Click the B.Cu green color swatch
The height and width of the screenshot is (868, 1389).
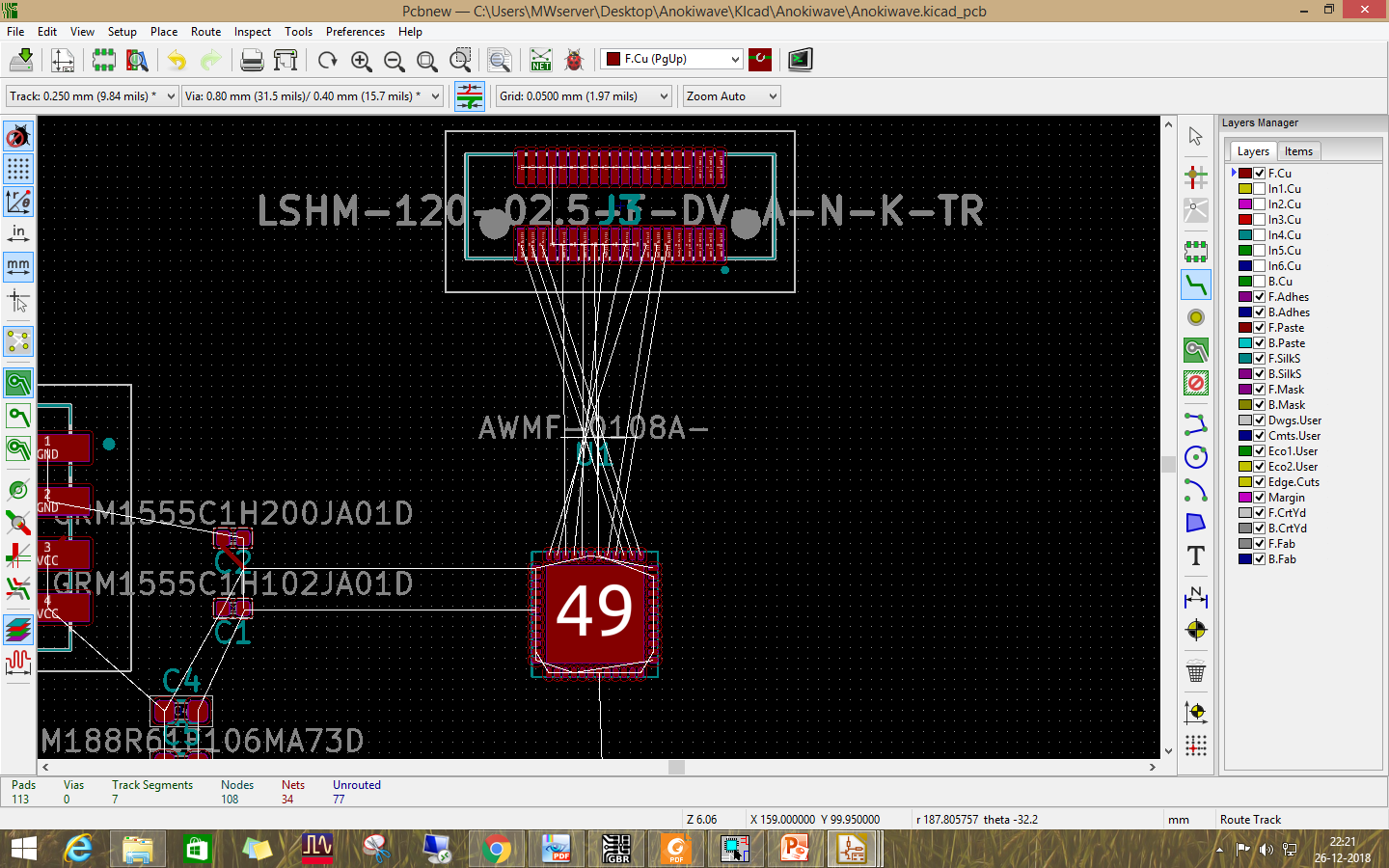[x=1245, y=282]
